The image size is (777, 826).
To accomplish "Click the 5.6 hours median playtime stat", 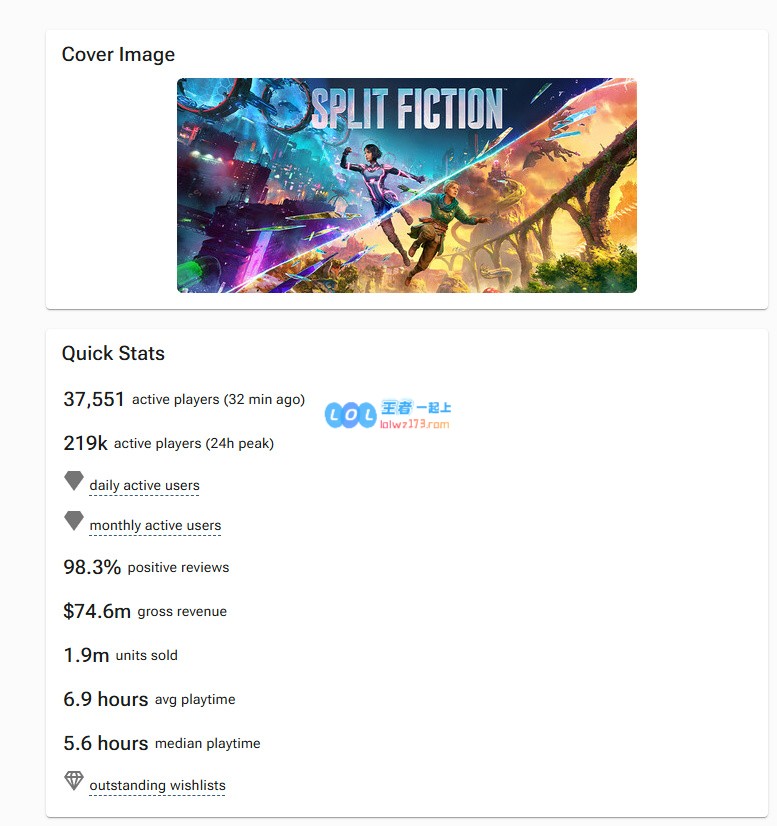I will pyautogui.click(x=162, y=743).
